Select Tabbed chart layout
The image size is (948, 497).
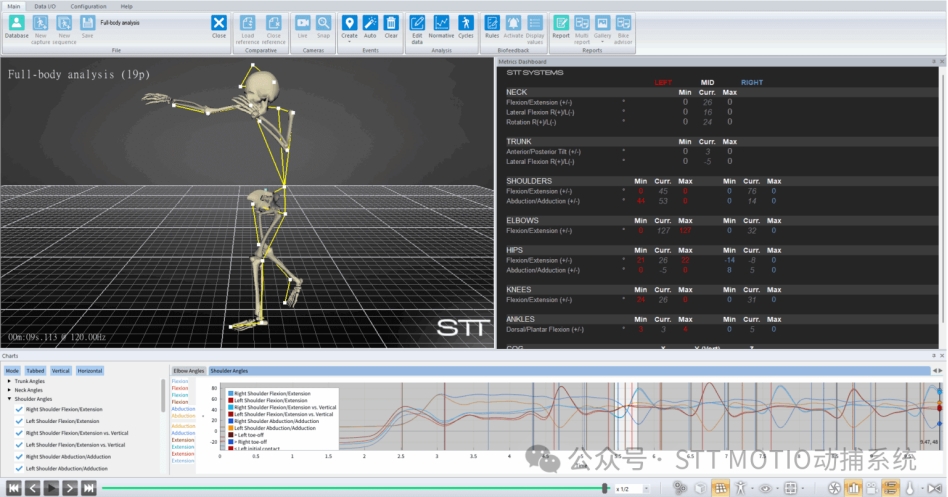(35, 371)
